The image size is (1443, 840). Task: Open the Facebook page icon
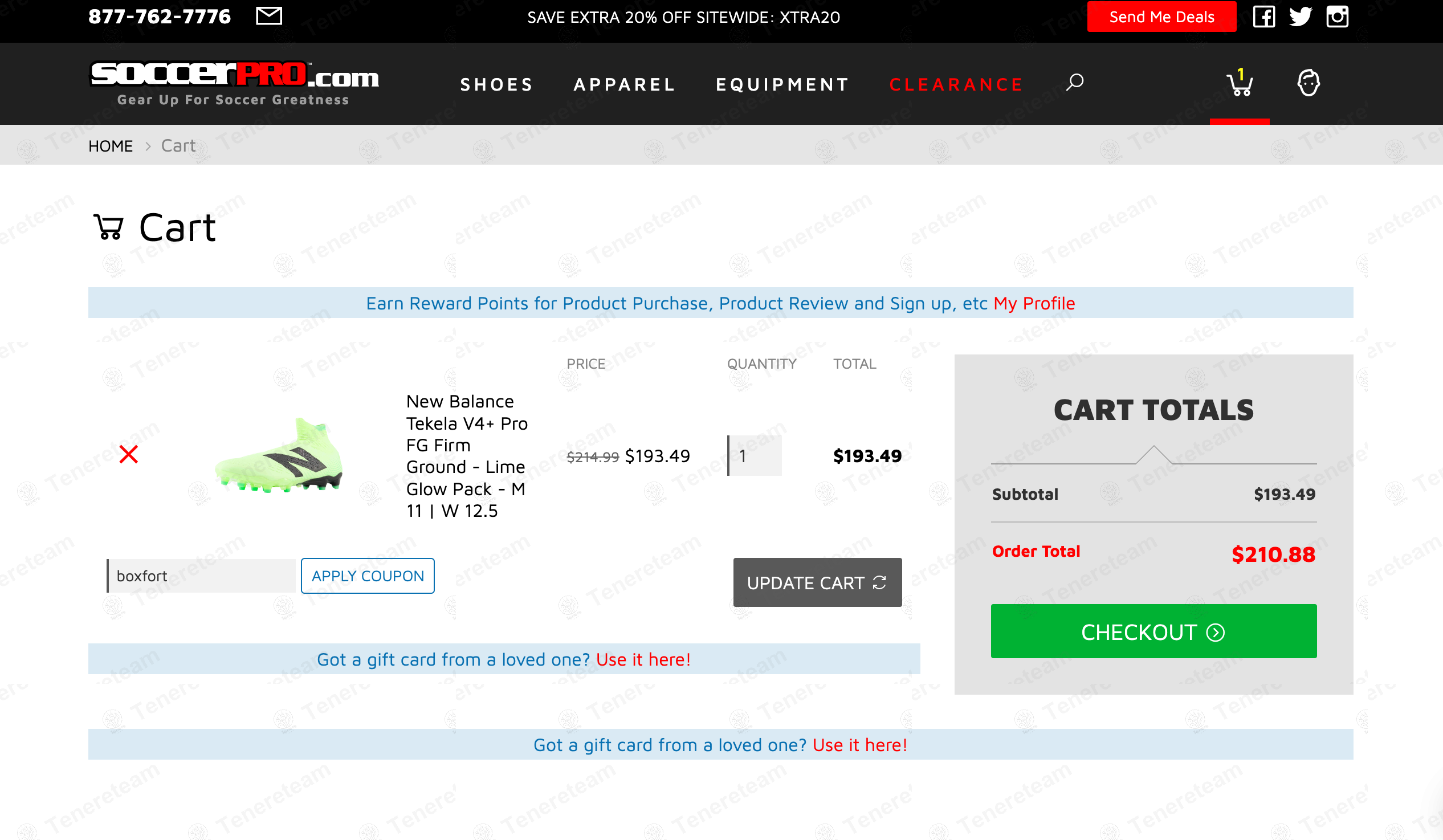point(1263,17)
